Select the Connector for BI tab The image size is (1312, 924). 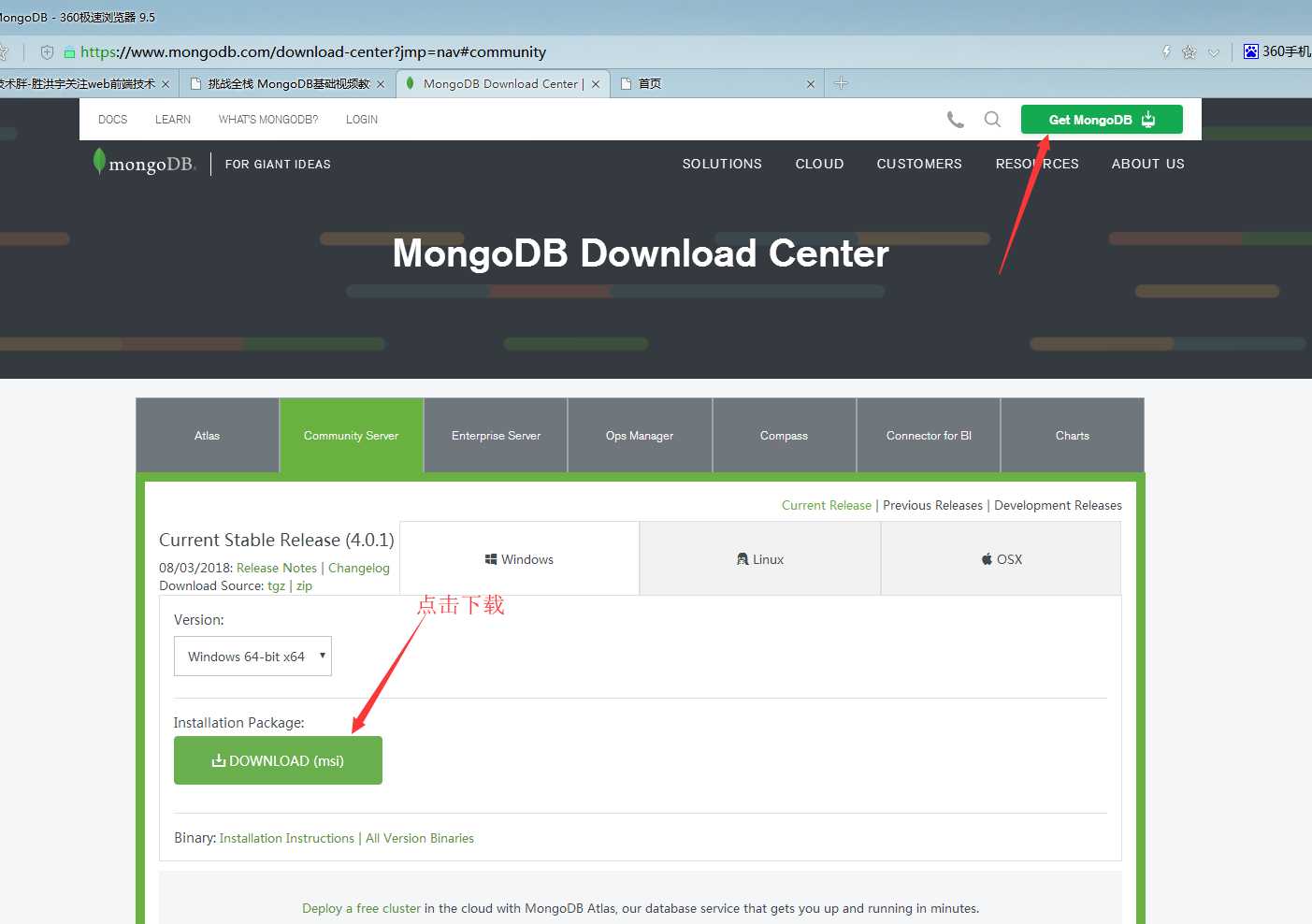click(x=929, y=436)
